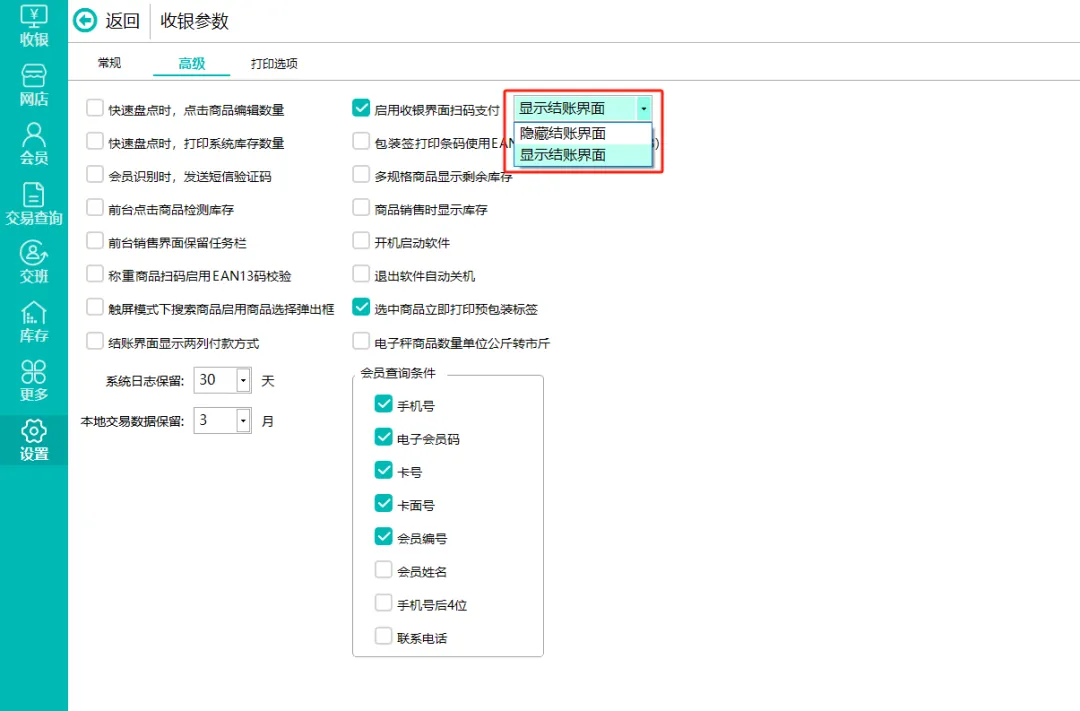The image size is (1080, 711).
Task: Expand 系统日志保留 days dropdown arrow
Action: 243,380
